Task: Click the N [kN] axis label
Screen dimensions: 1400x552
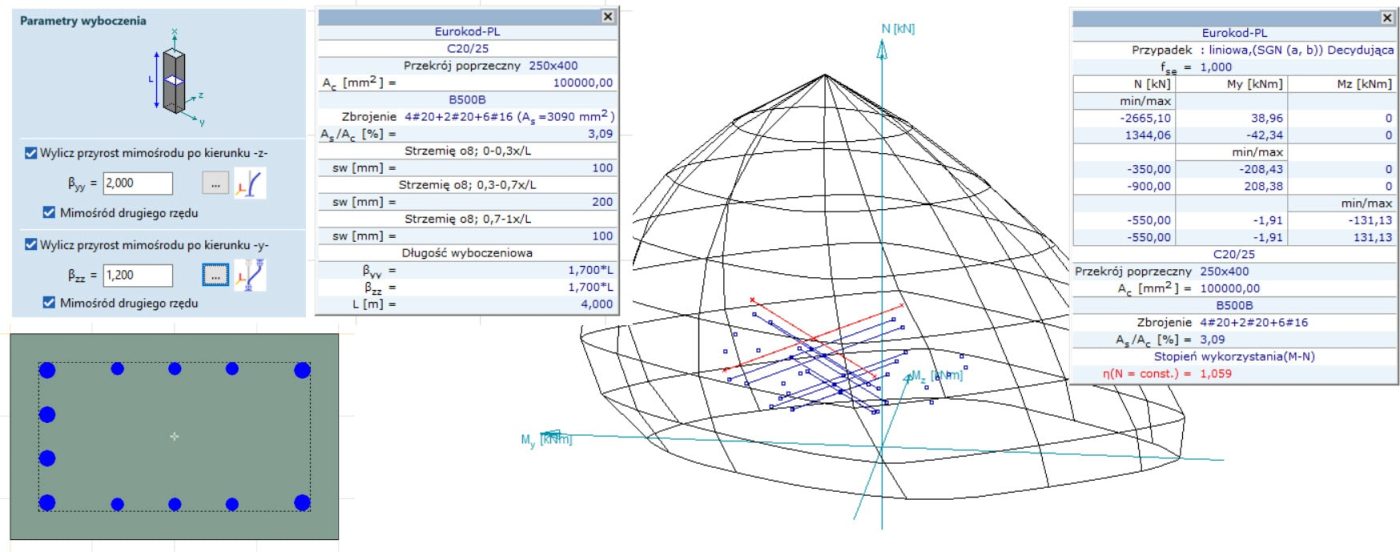Action: pos(899,29)
